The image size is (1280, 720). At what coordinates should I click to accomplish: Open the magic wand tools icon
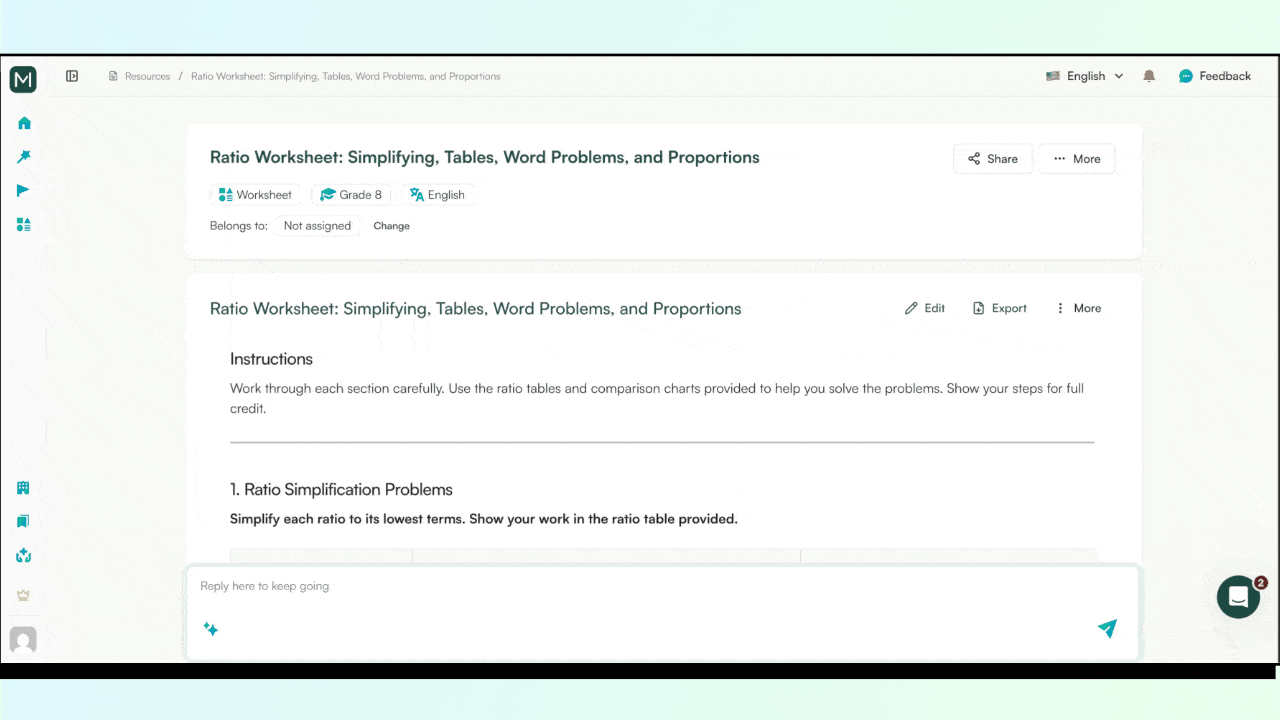coord(24,157)
